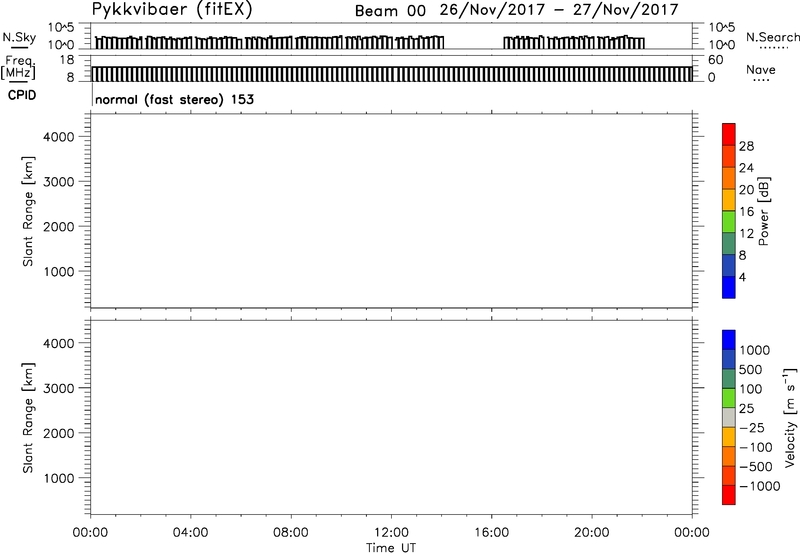Click the red bottom Velocity colorbar swatch
Viewport: 800px width, 554px height.
pyautogui.click(x=729, y=495)
